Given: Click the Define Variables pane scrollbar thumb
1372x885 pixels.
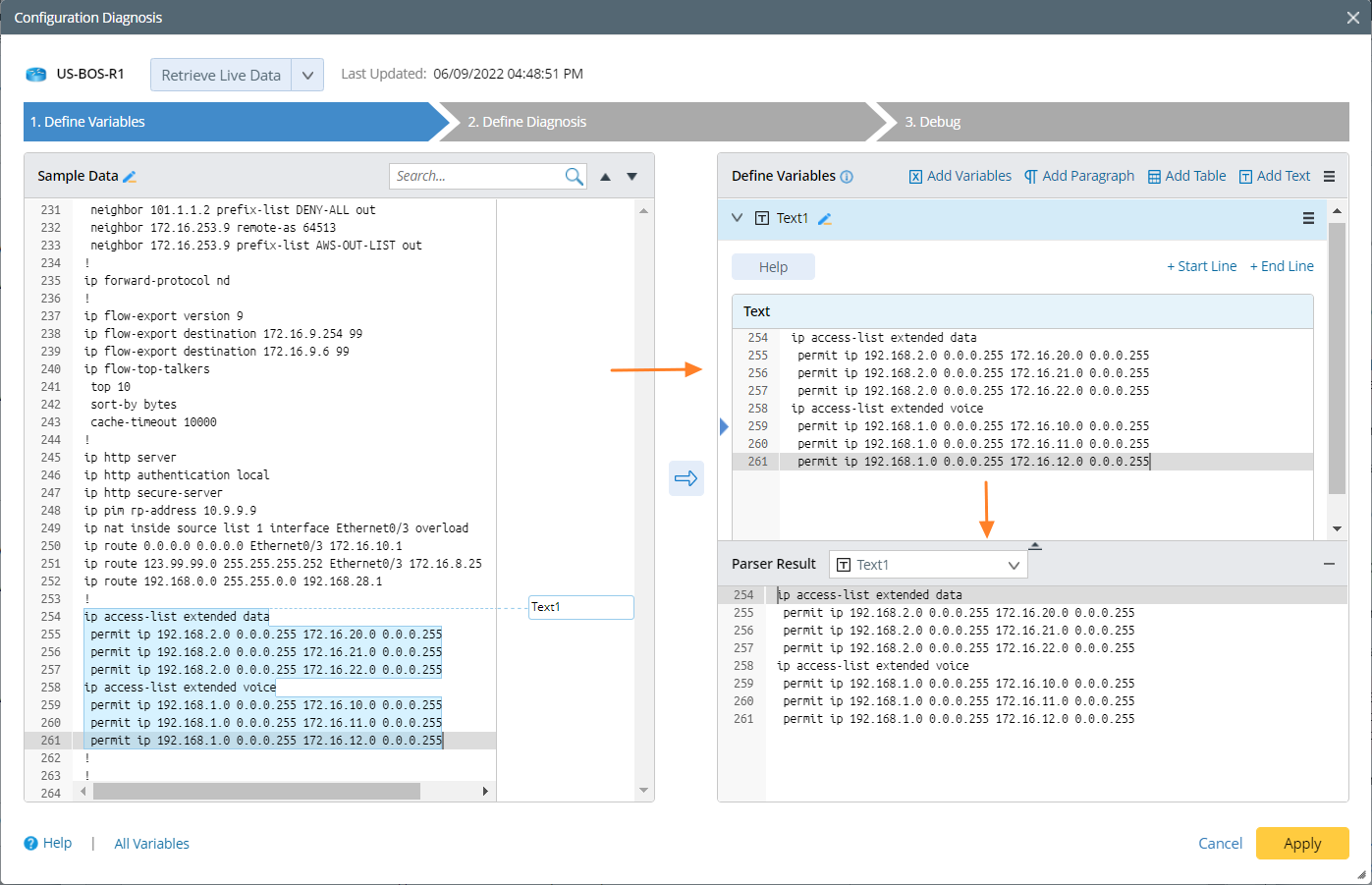Looking at the screenshot, I should click(x=1337, y=359).
